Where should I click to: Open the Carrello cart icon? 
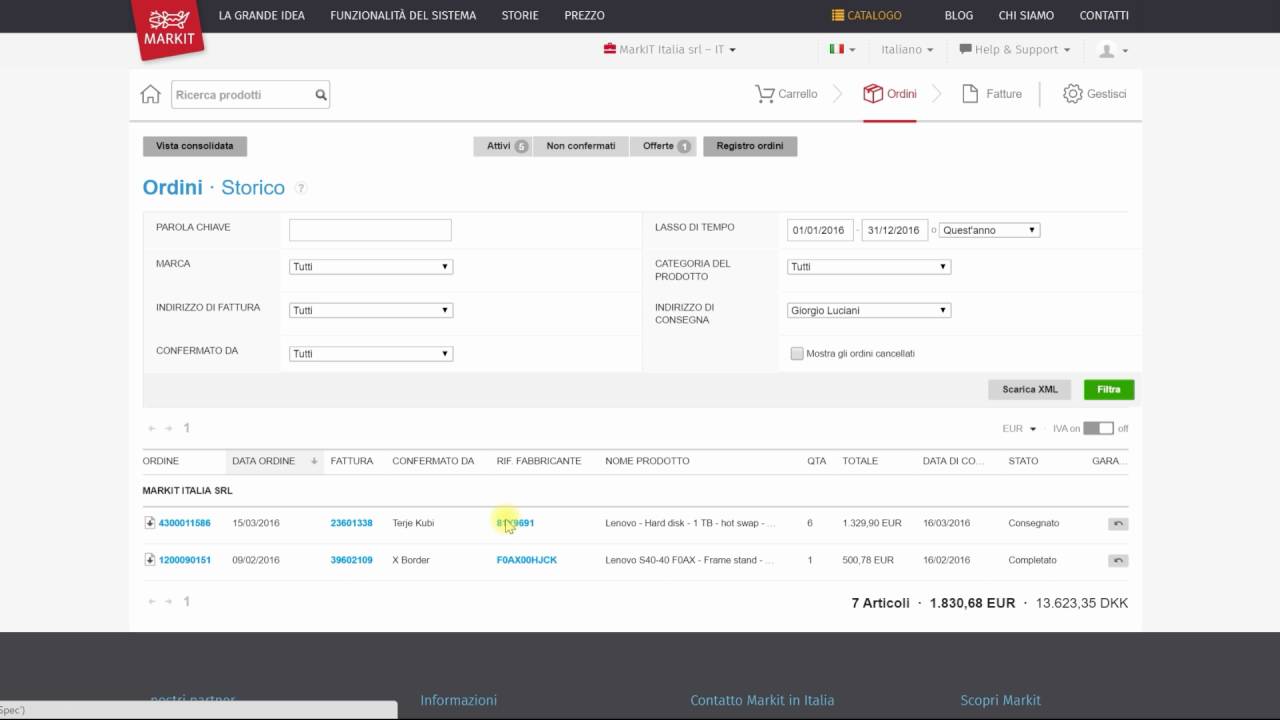[765, 94]
